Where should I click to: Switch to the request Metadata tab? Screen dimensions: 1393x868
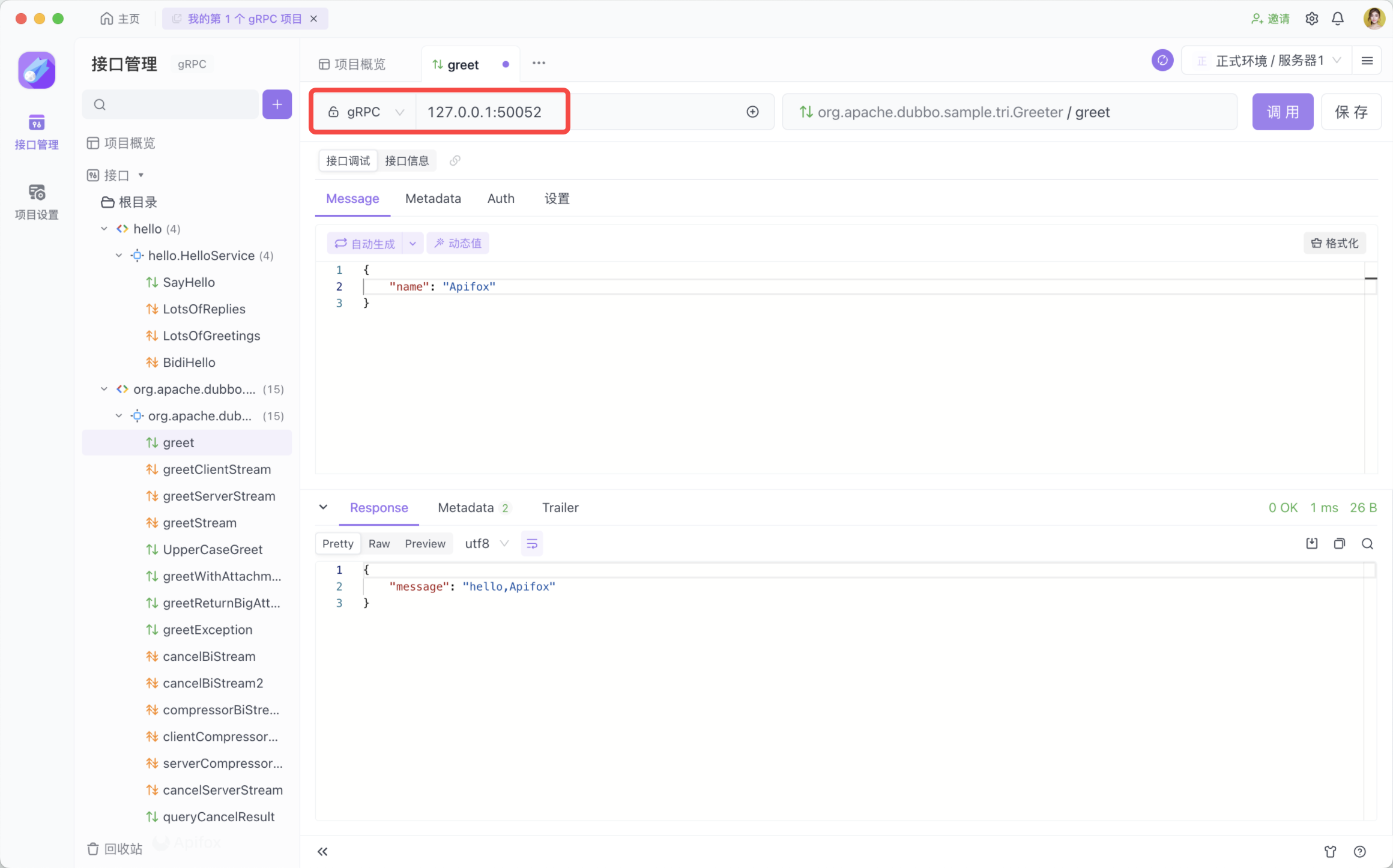pyautogui.click(x=433, y=199)
